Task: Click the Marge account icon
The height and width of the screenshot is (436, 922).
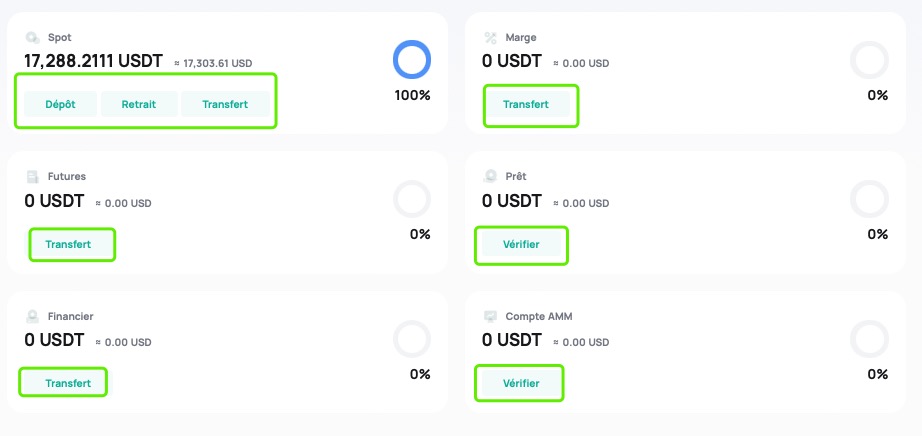Action: 490,38
